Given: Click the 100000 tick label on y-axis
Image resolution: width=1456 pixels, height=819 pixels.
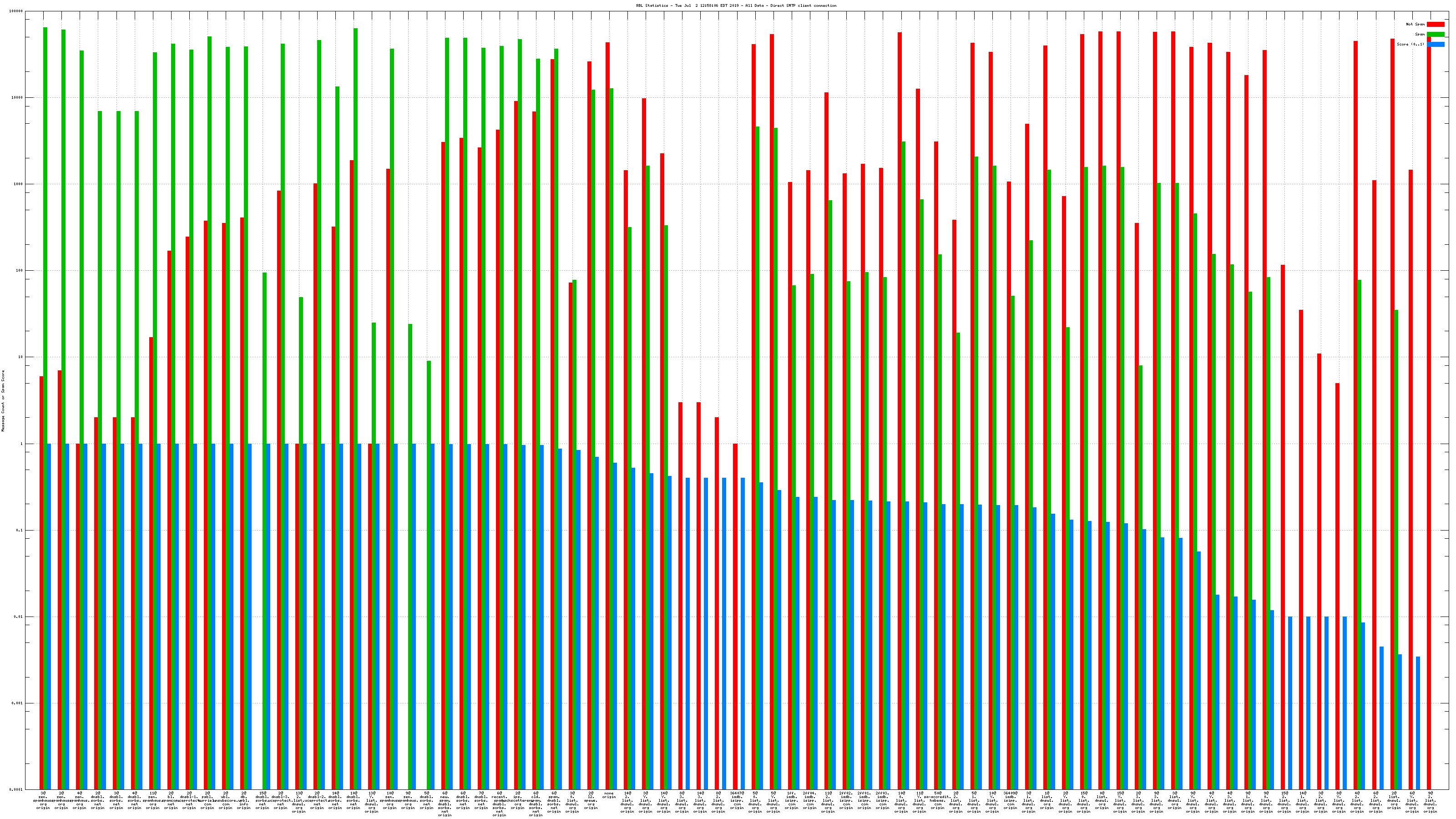Looking at the screenshot, I should 16,11.
